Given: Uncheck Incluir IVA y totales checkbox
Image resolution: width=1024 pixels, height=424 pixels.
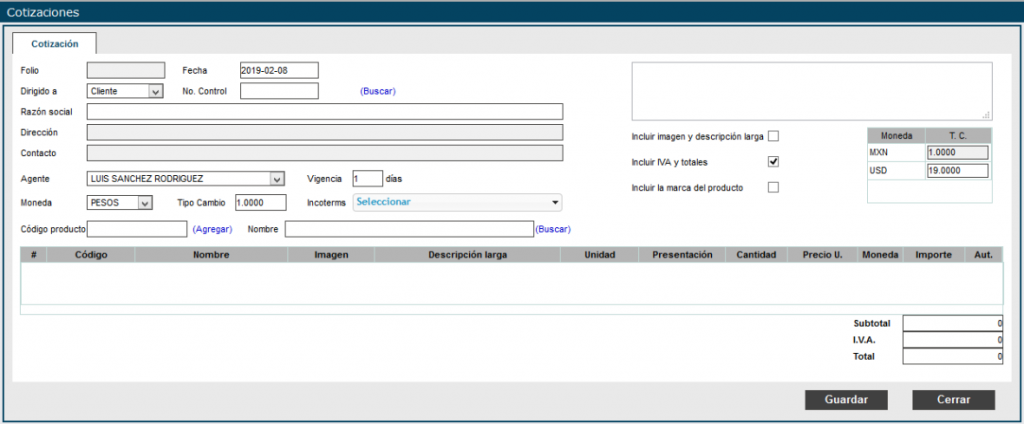Looking at the screenshot, I should [773, 162].
